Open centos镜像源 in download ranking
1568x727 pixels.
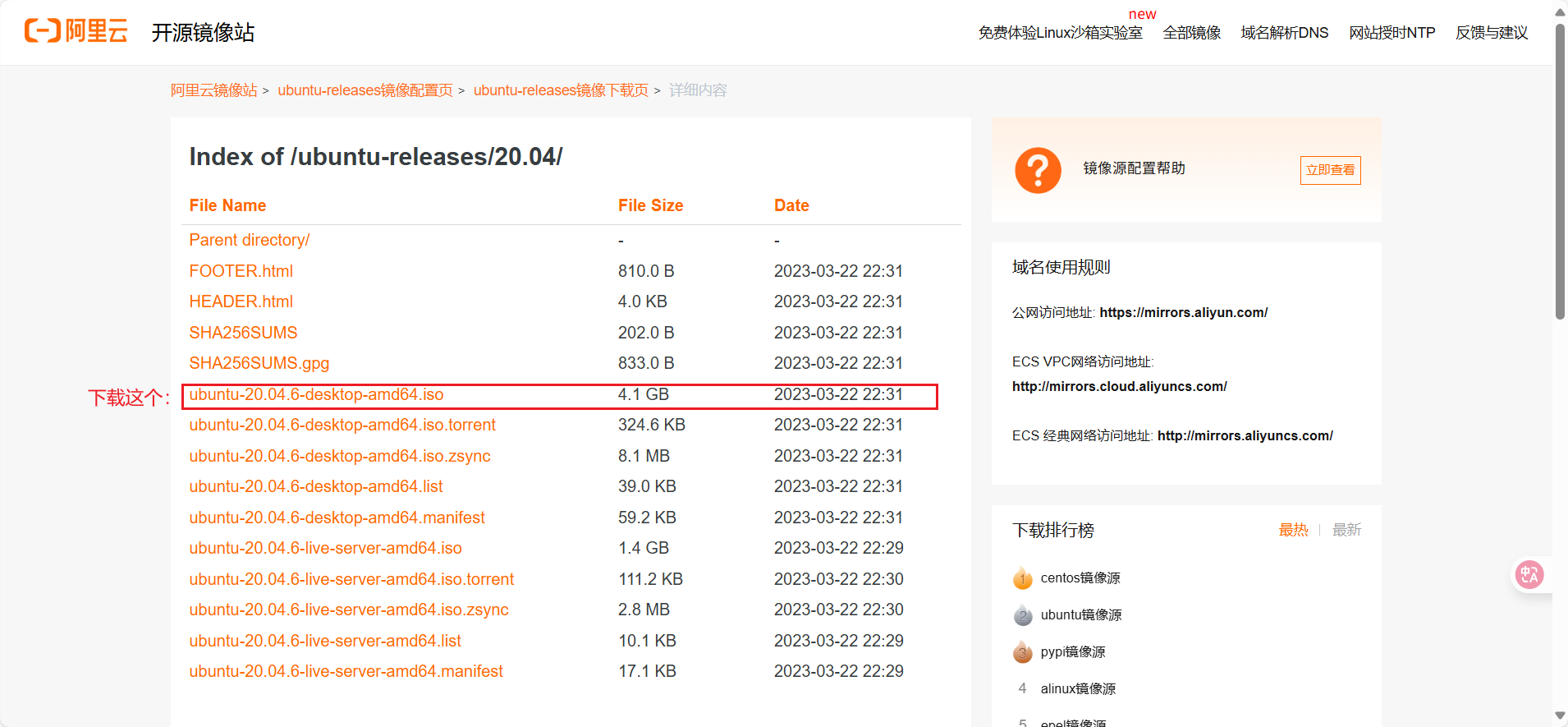click(x=1080, y=578)
